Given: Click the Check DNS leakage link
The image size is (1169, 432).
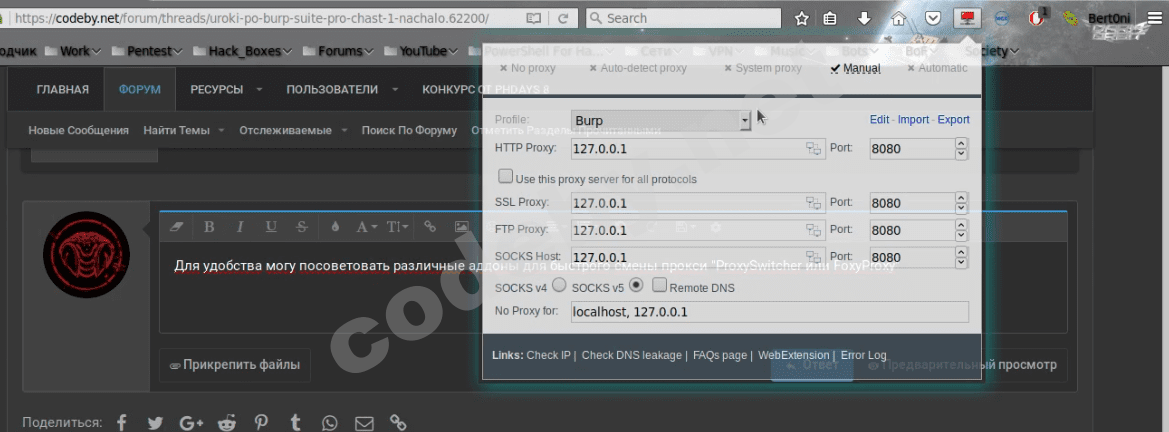Looking at the screenshot, I should 631,355.
